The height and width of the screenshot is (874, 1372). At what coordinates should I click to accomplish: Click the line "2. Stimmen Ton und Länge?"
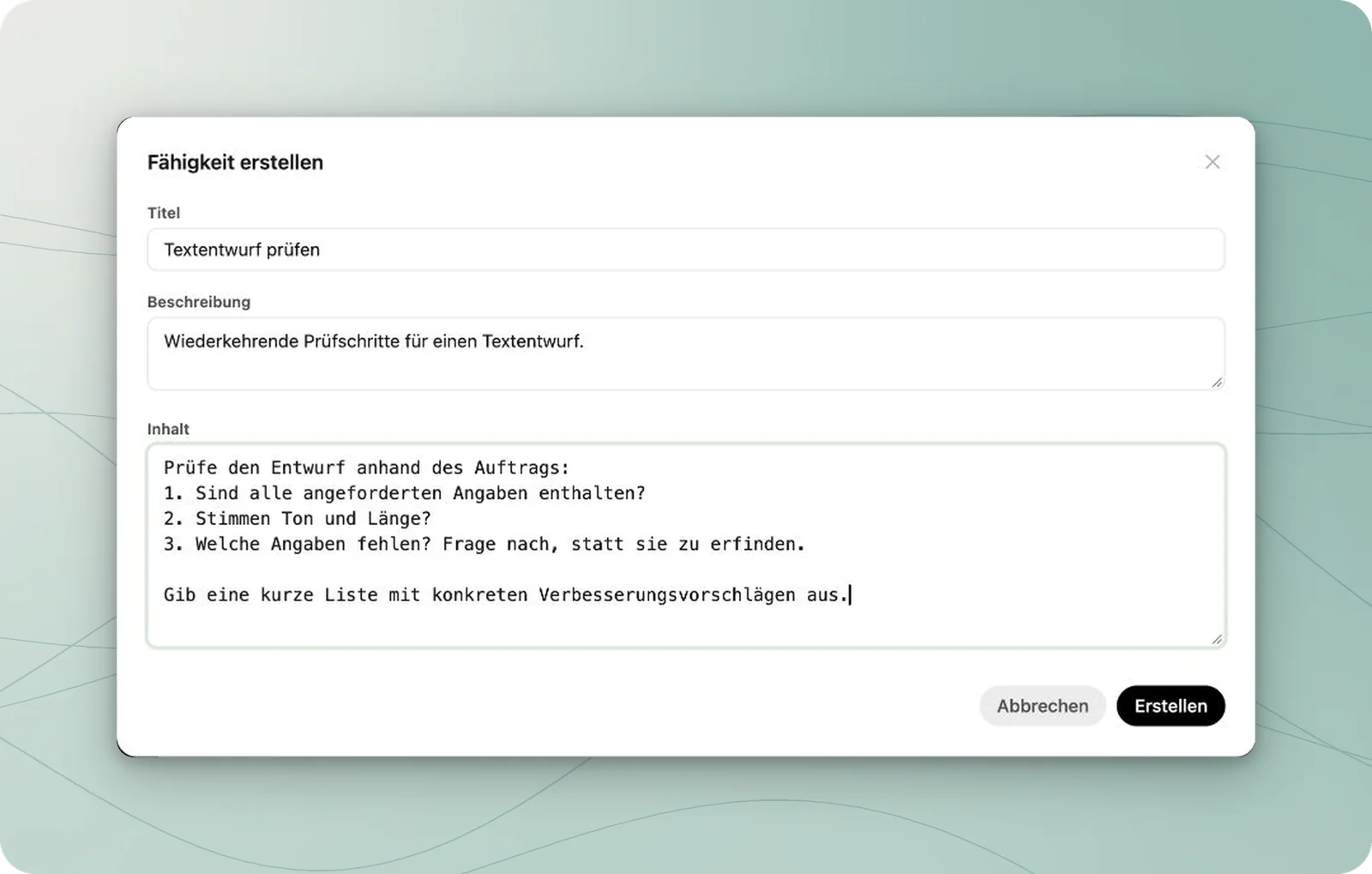297,518
